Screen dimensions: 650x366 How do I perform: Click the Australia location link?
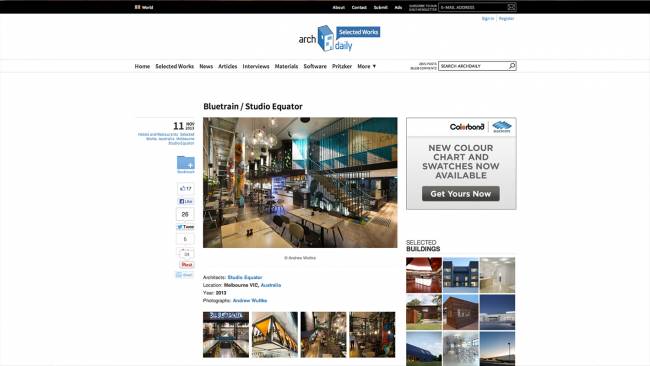[x=271, y=285]
